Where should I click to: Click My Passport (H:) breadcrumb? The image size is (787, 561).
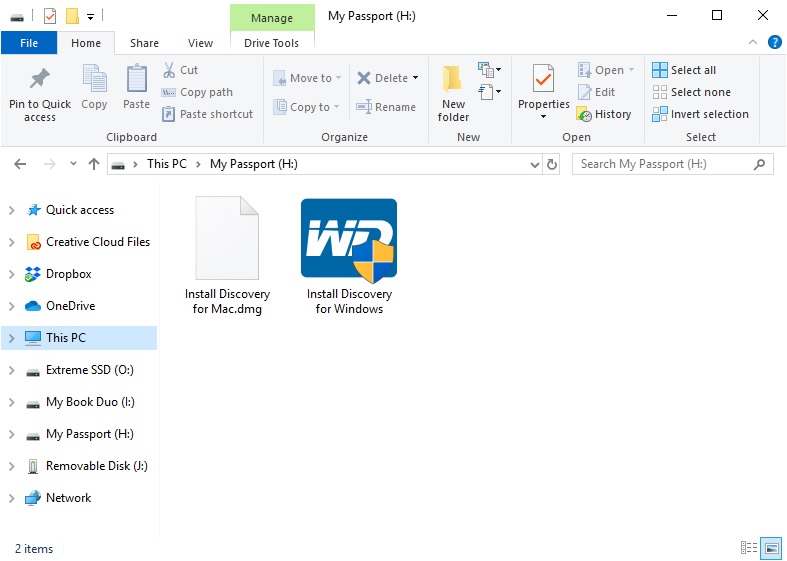click(x=254, y=164)
